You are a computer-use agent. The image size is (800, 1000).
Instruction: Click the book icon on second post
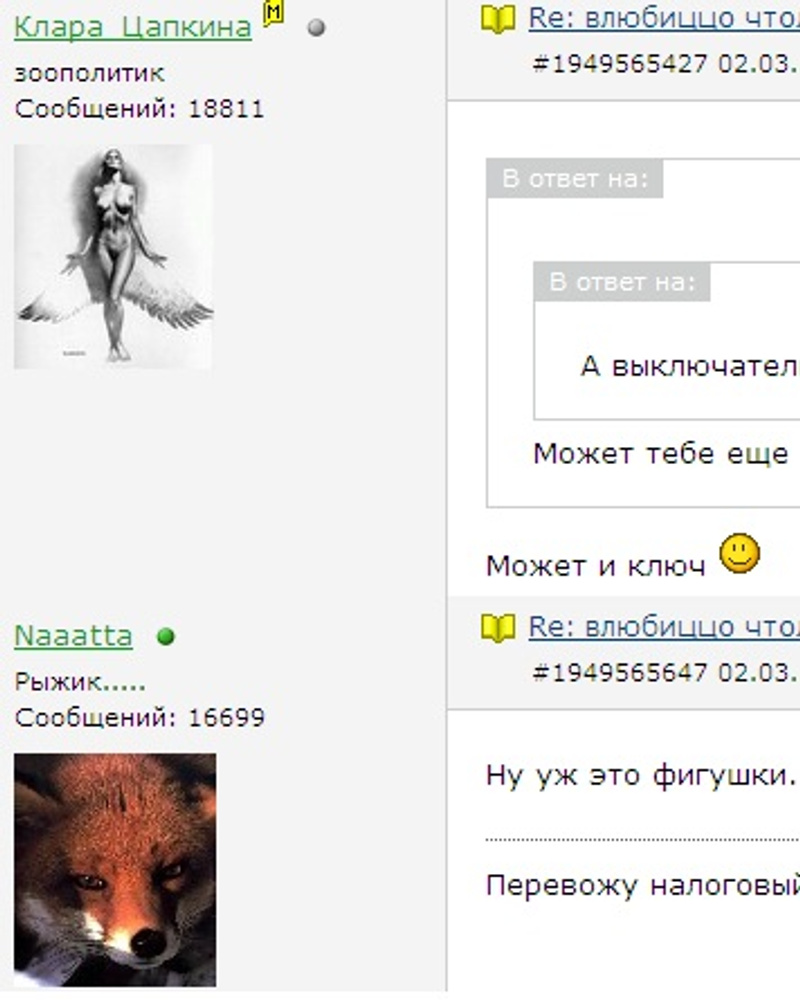point(498,628)
